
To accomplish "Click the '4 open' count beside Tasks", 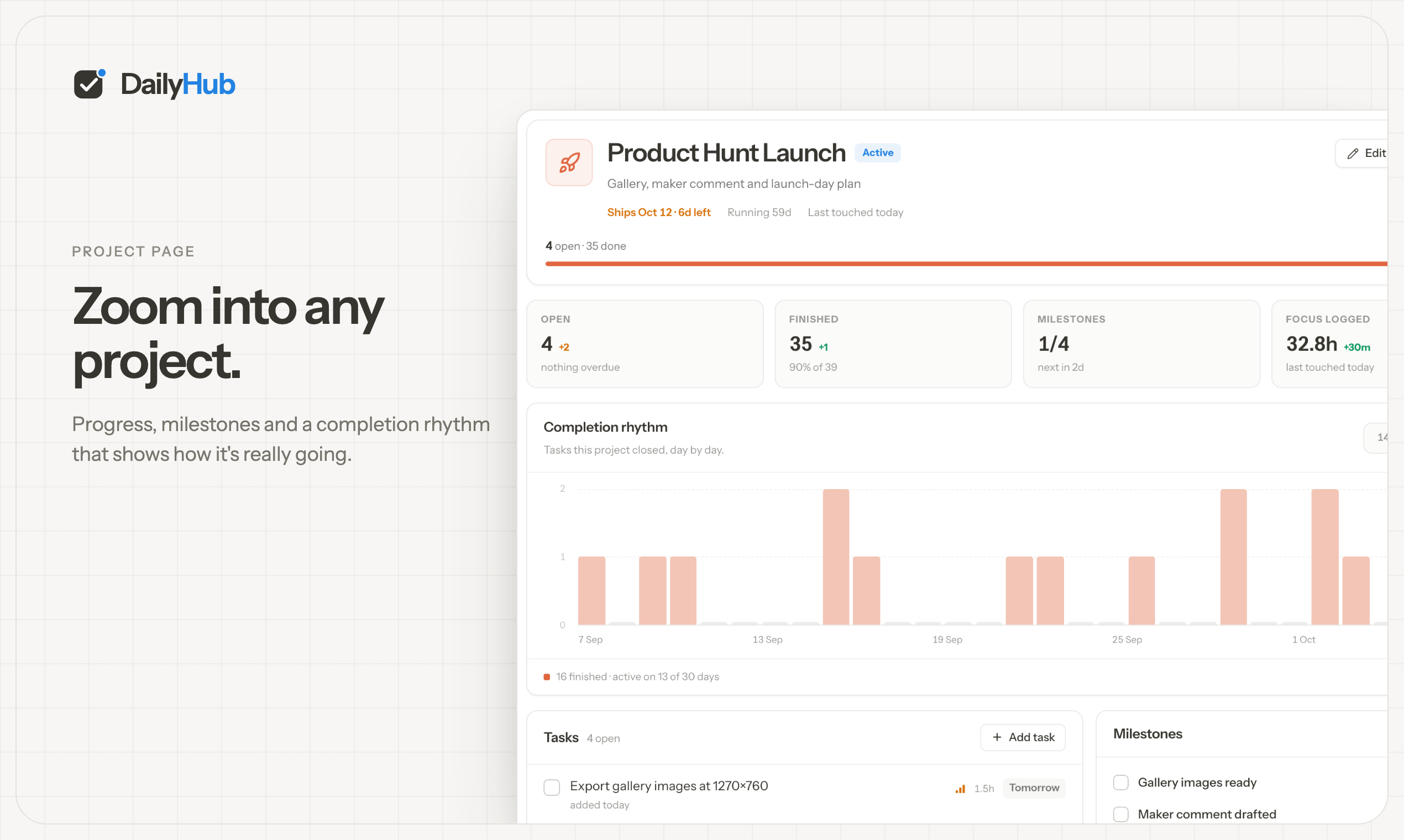I will (603, 738).
